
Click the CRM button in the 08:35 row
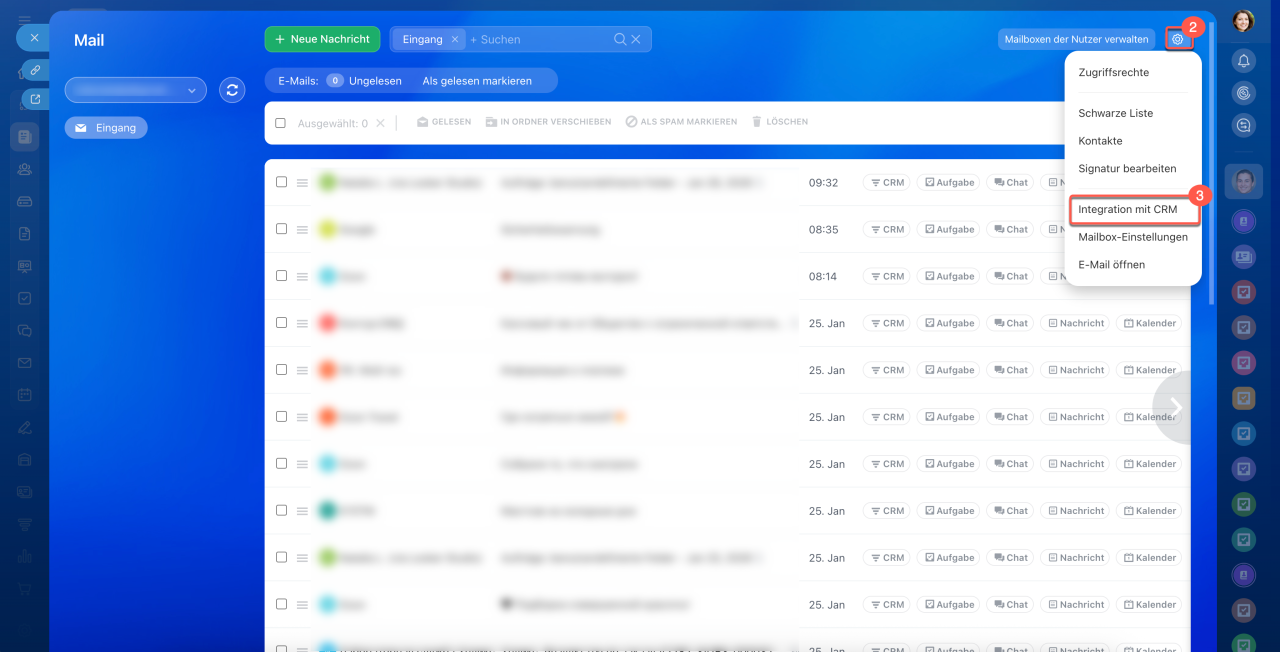[887, 229]
